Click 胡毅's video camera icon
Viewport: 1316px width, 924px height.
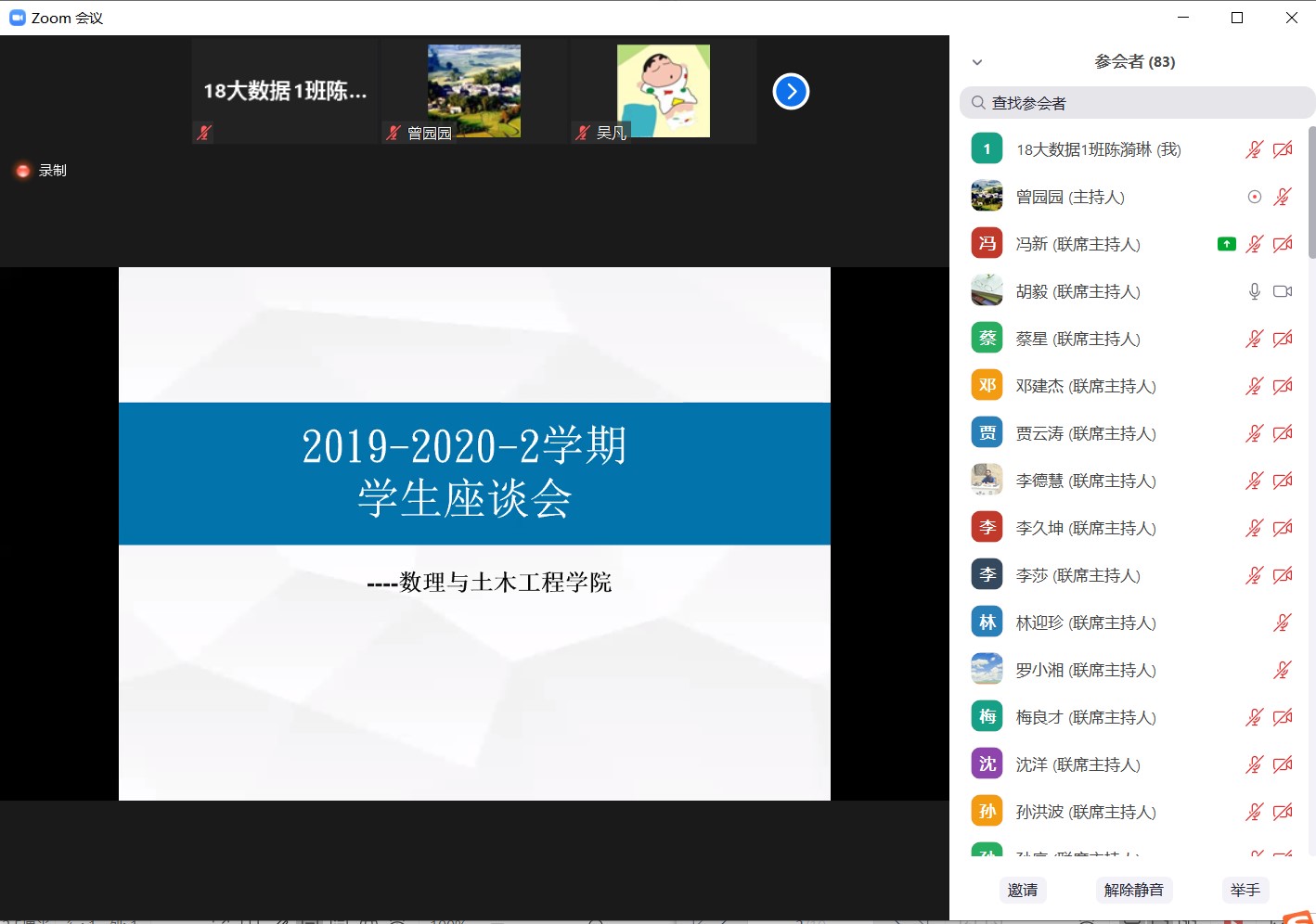click(x=1283, y=291)
